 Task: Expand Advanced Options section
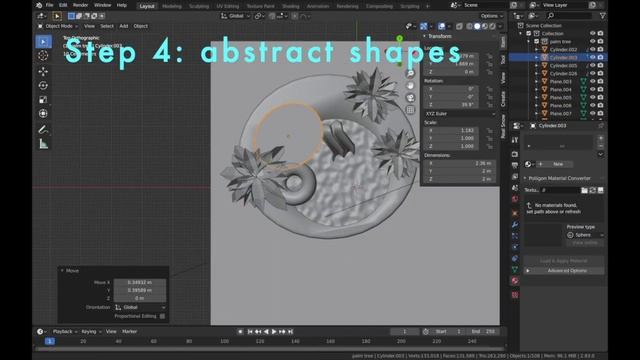[564, 271]
